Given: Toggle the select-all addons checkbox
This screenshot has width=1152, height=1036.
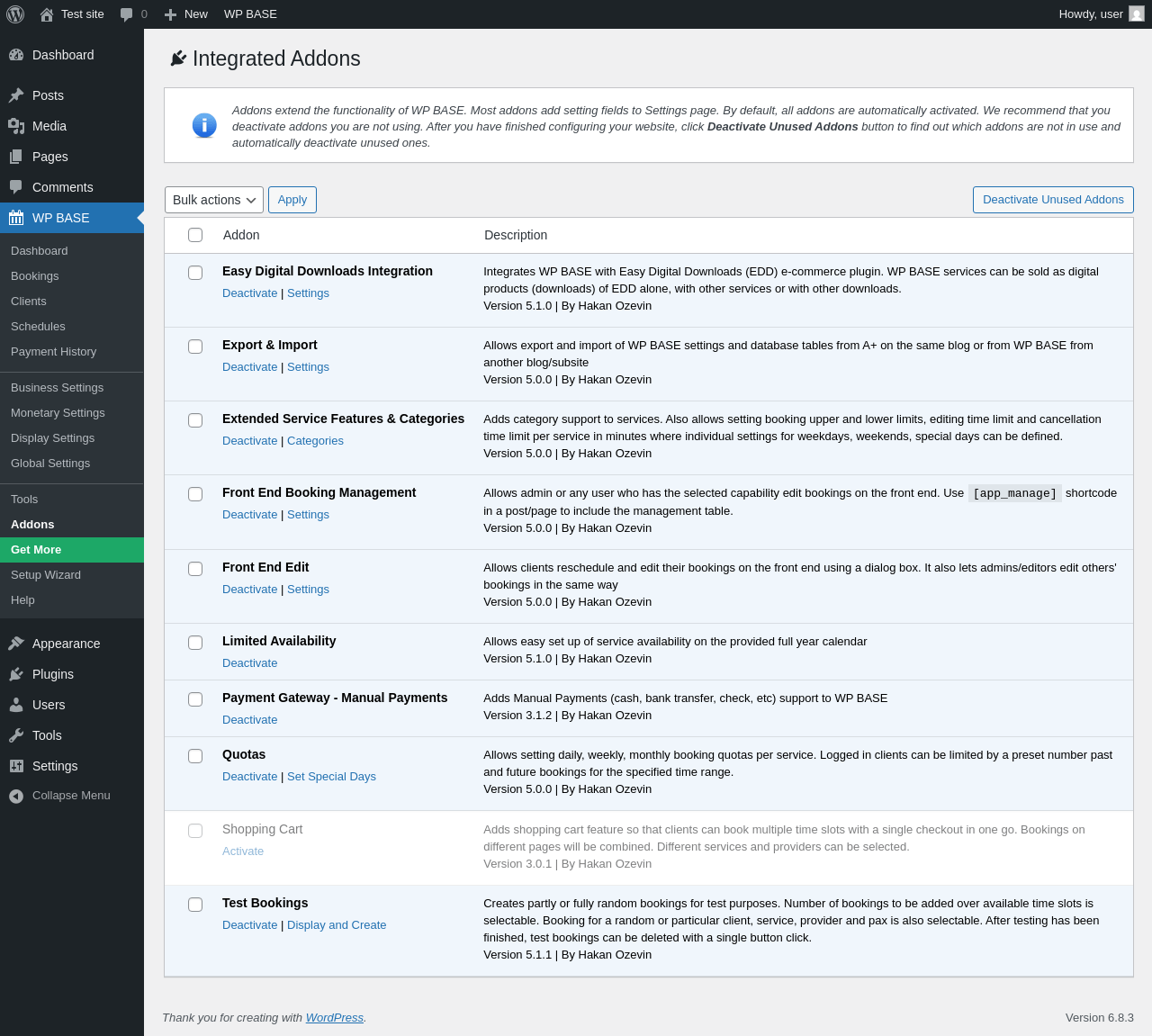Looking at the screenshot, I should pos(195,235).
